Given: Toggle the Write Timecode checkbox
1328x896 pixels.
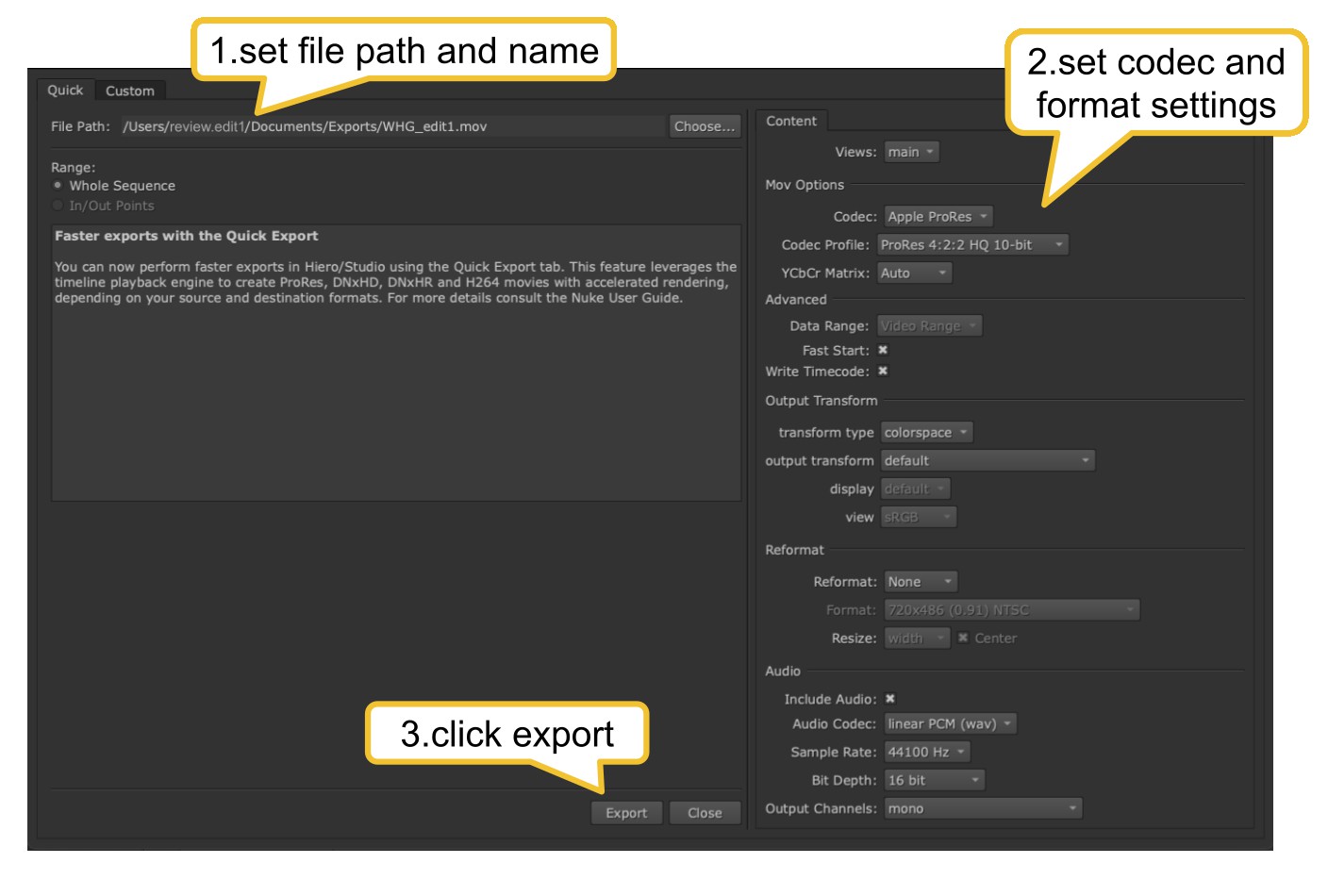Looking at the screenshot, I should (x=883, y=372).
